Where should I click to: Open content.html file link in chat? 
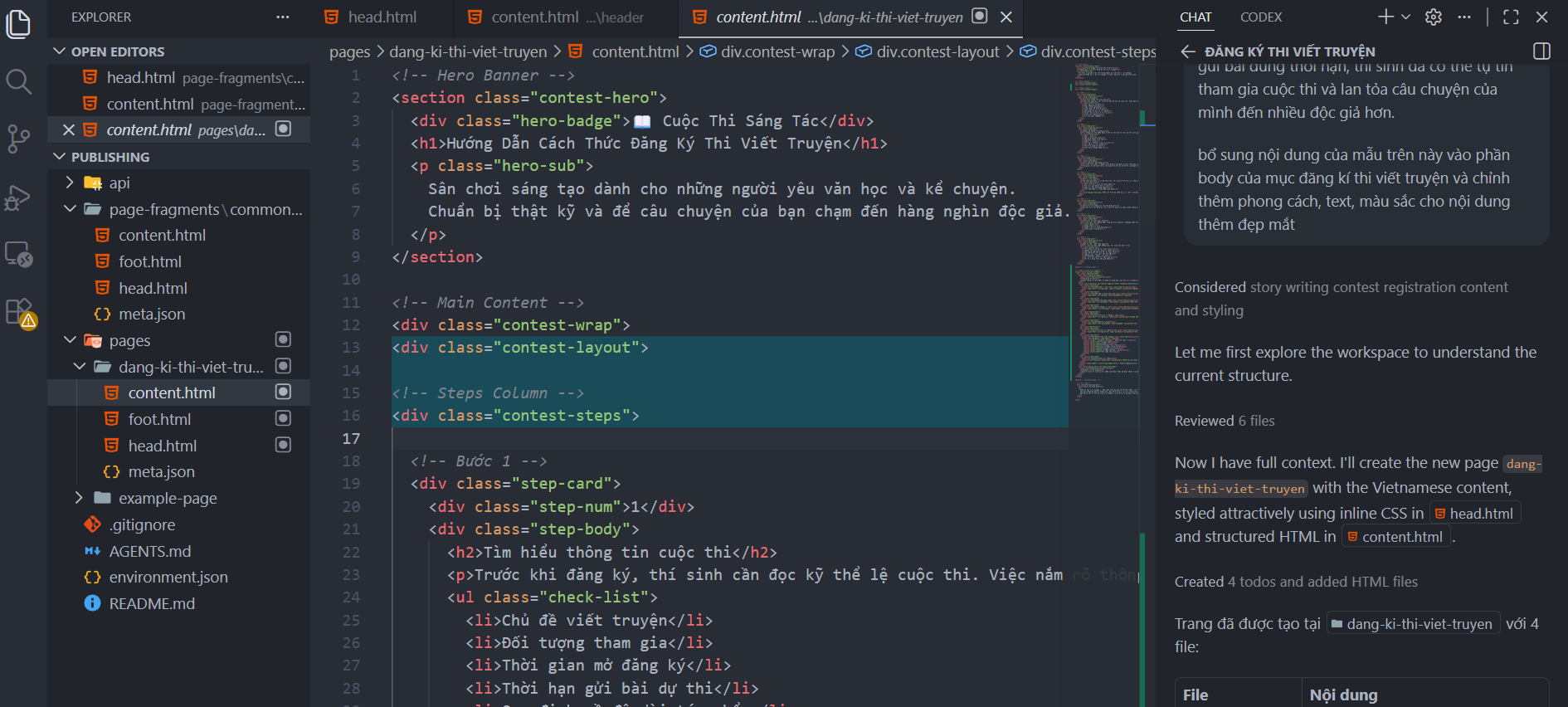1395,537
